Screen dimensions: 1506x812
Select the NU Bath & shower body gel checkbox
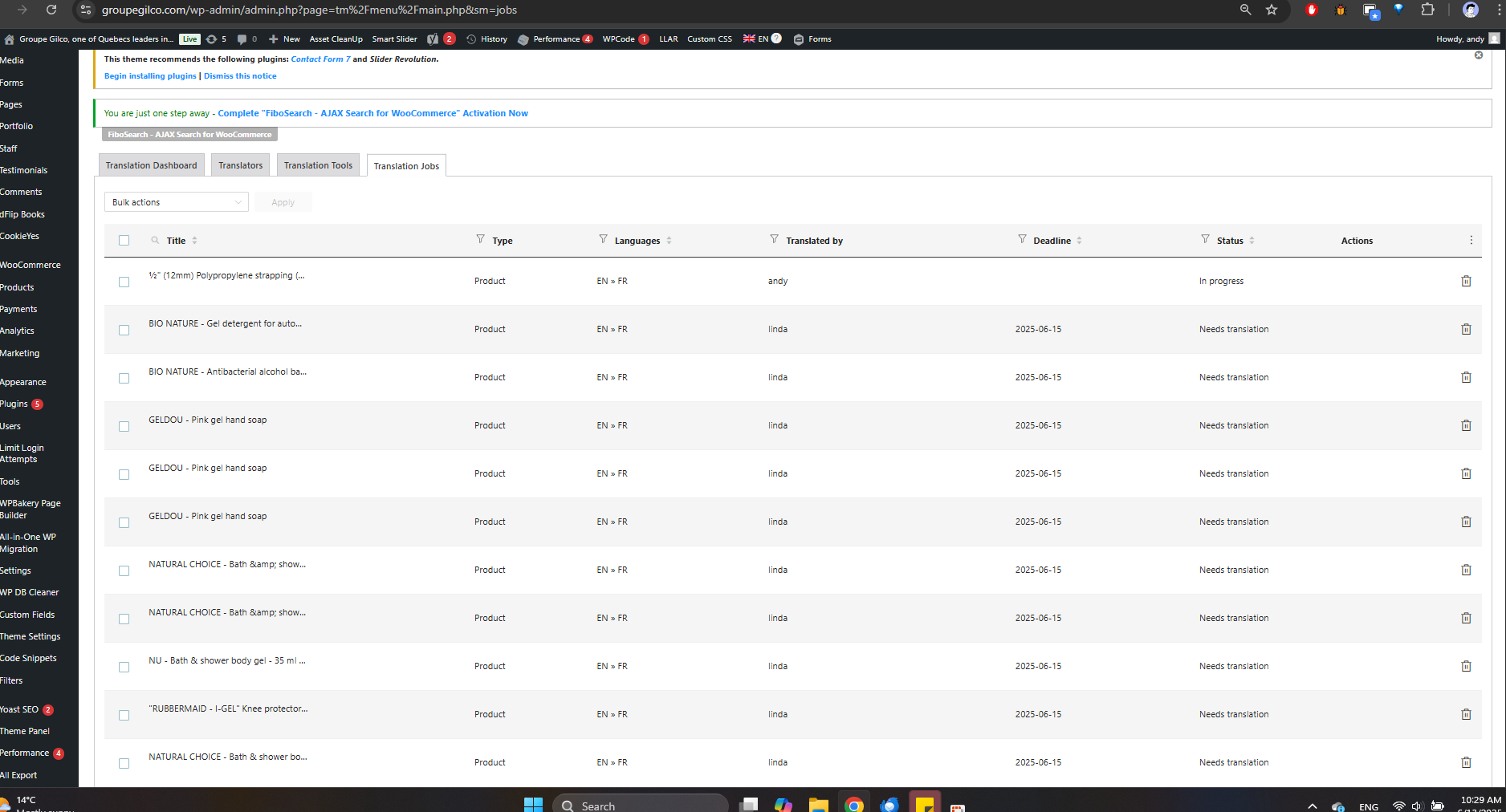[x=124, y=667]
